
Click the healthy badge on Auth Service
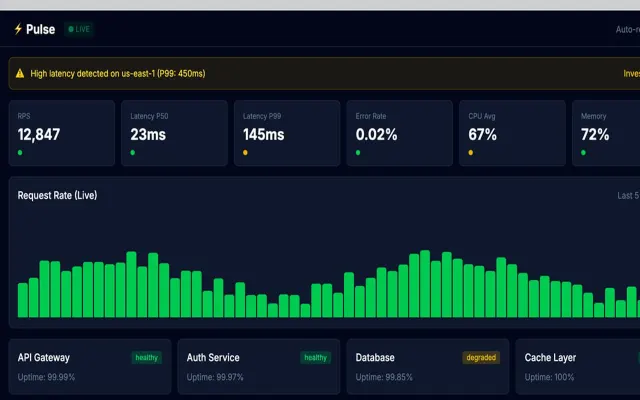coord(316,358)
